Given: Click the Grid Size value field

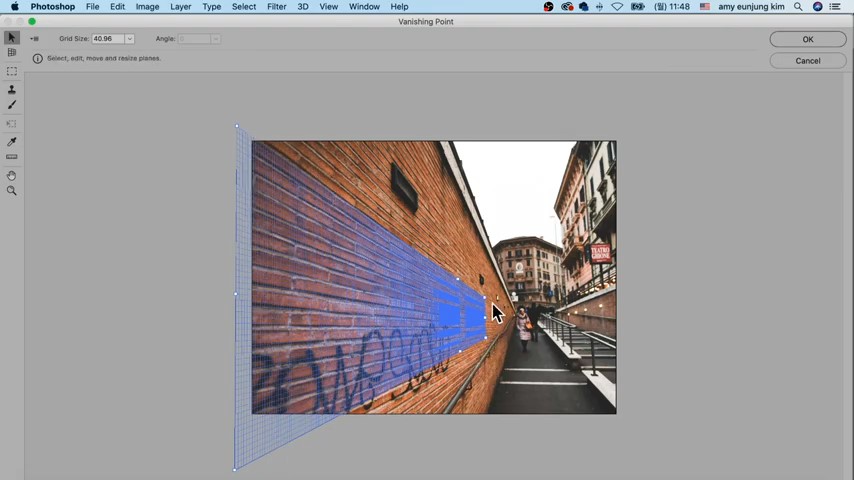Looking at the screenshot, I should [x=107, y=39].
